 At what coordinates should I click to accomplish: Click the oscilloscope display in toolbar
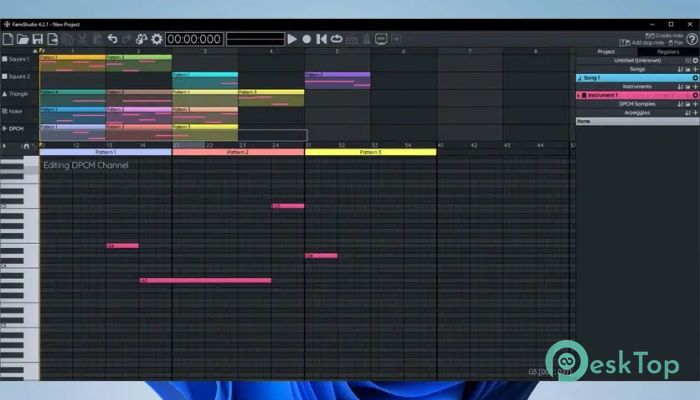(255, 39)
